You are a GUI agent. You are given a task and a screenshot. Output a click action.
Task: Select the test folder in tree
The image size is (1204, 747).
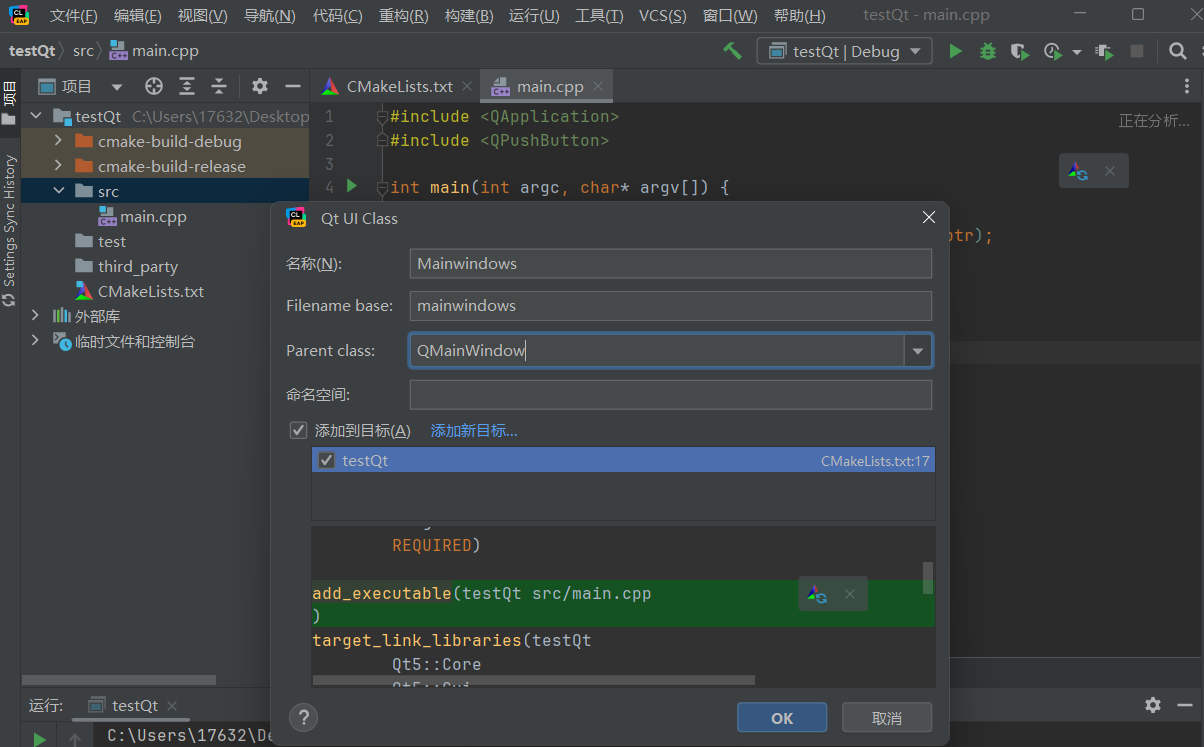[x=112, y=241]
